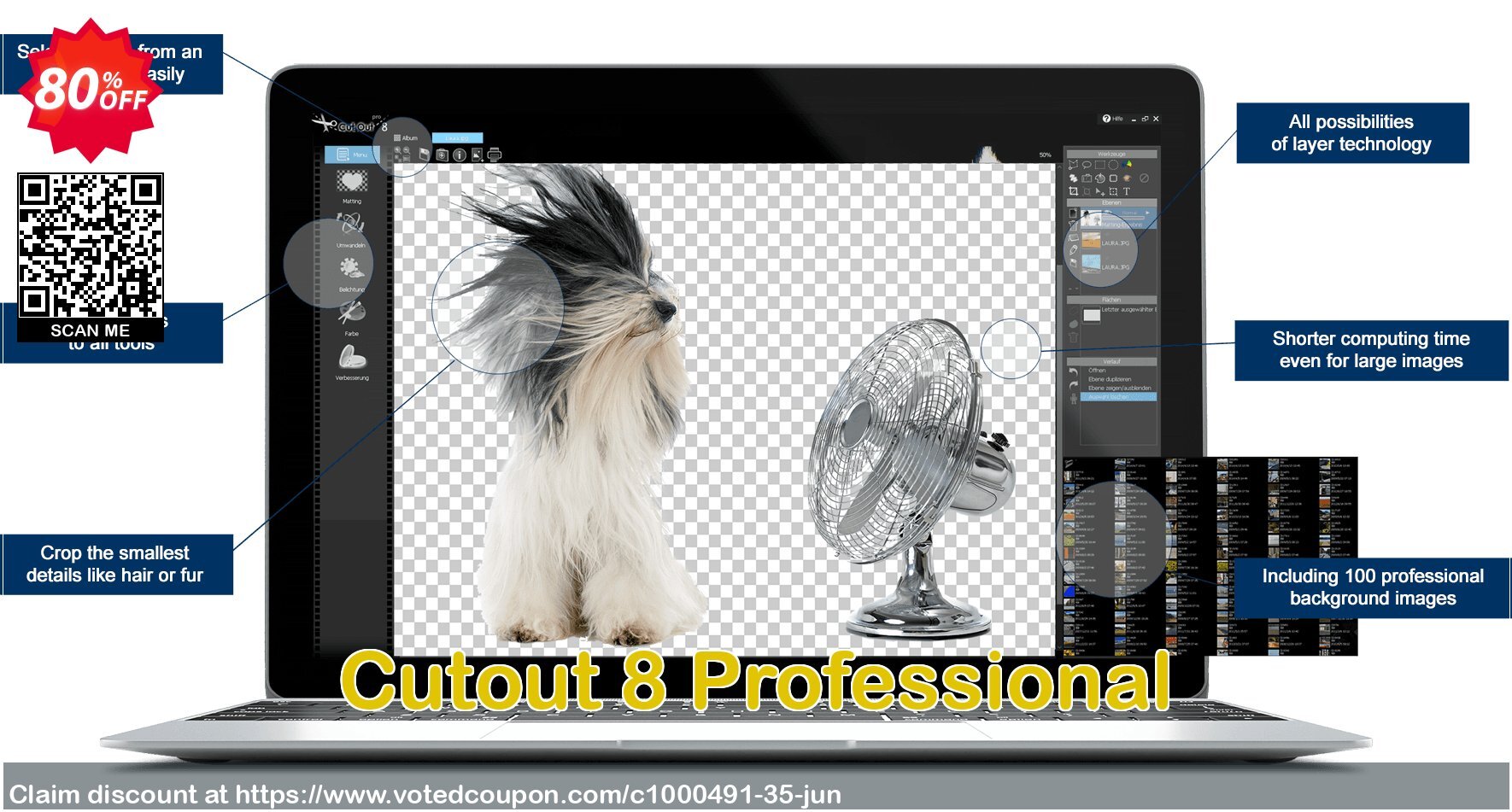
Task: Select the rounded rectangle tool
Action: click(x=1113, y=178)
